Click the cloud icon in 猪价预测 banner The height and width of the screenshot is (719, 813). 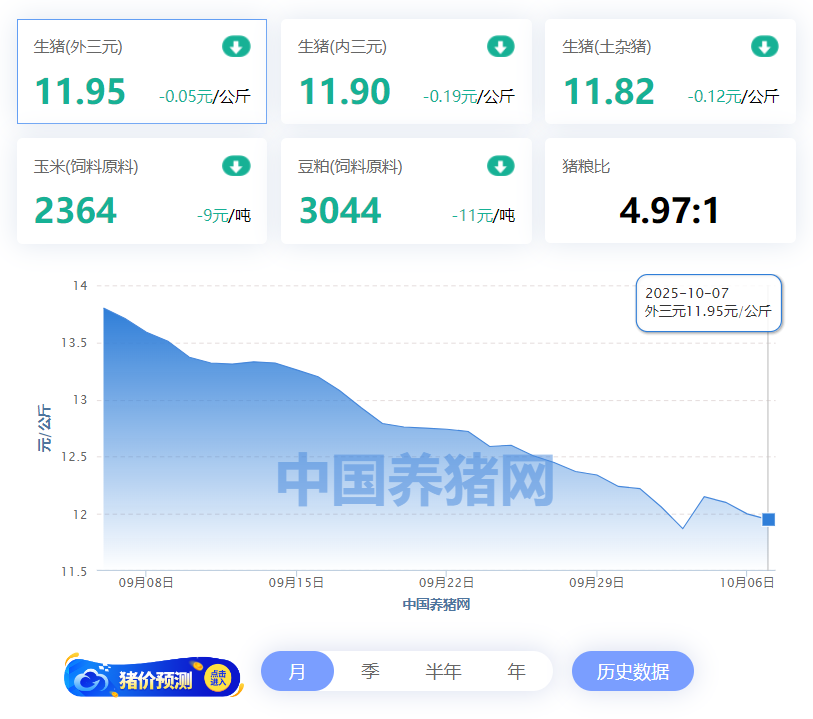coord(93,680)
